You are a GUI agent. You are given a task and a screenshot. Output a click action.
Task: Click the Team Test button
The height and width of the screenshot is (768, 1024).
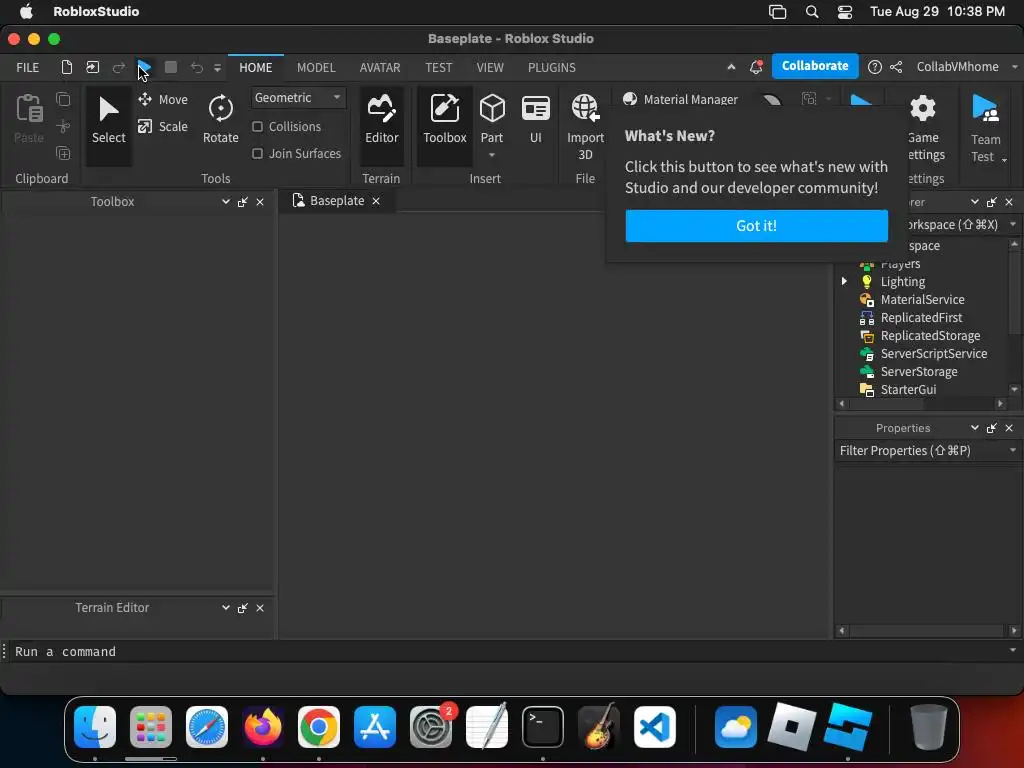[985, 128]
